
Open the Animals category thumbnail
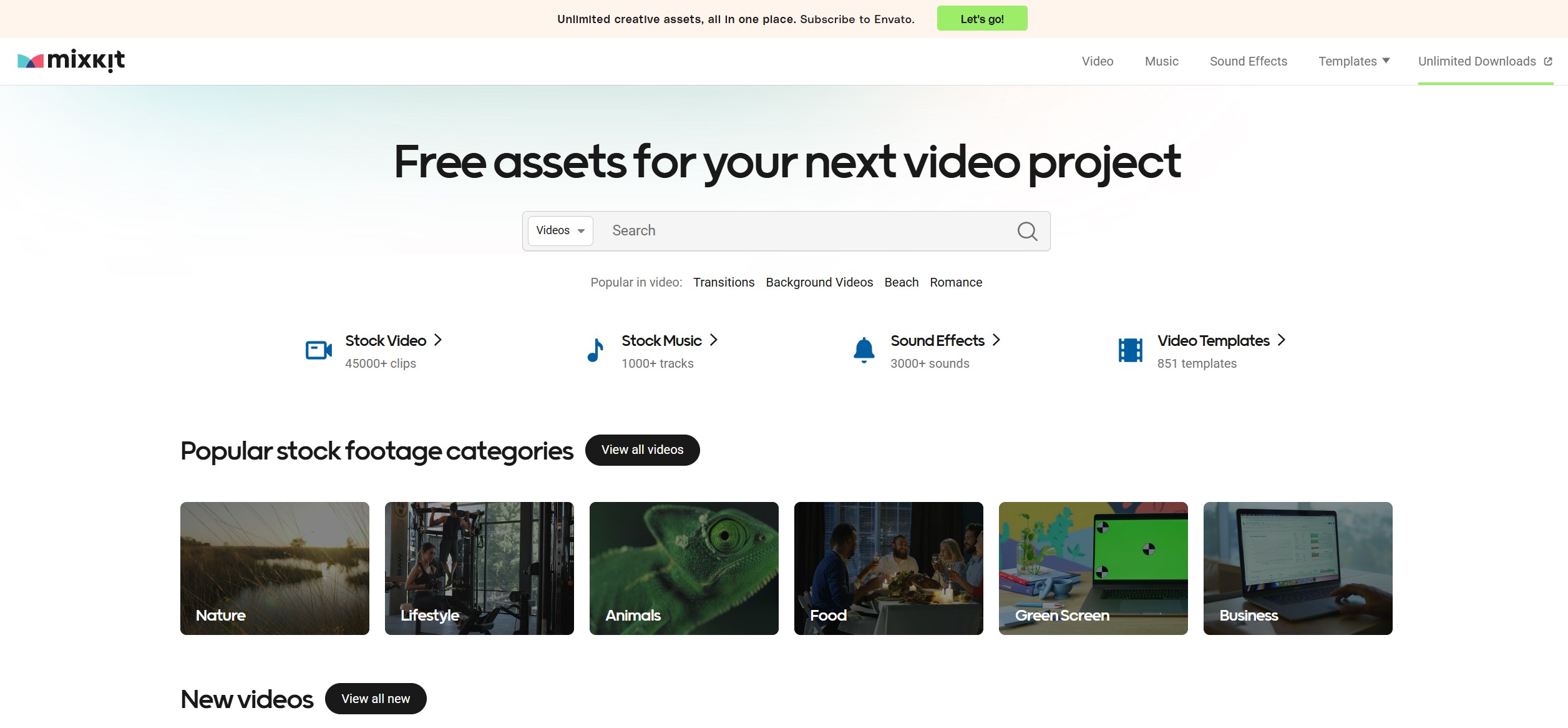tap(684, 568)
